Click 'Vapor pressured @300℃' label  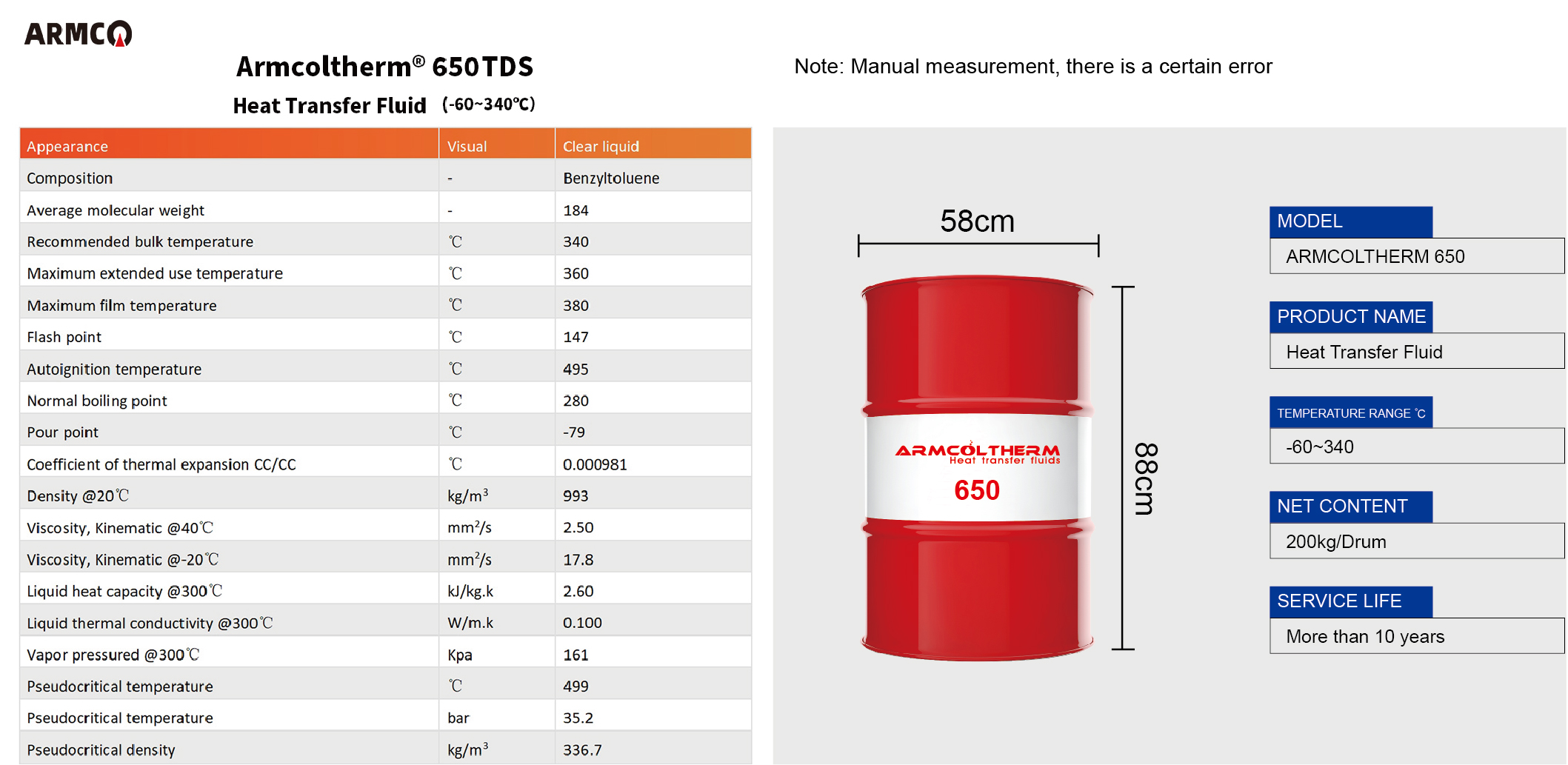click(113, 655)
